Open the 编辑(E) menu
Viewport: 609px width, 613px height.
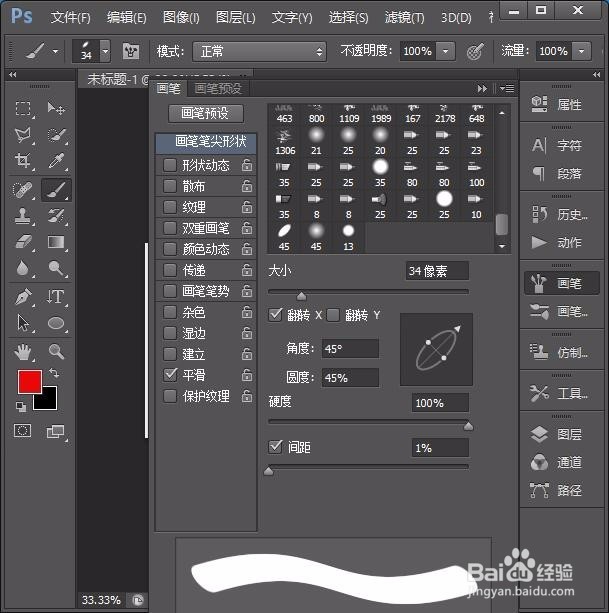point(127,18)
